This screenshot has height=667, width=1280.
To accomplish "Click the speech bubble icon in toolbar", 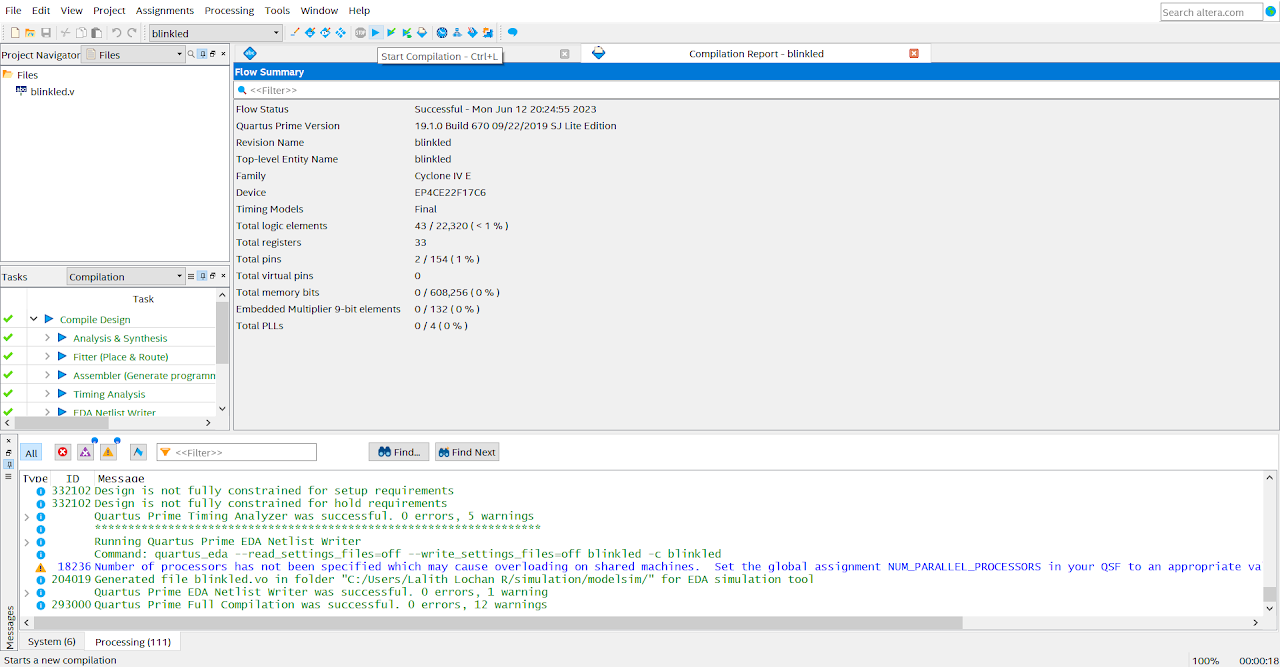I will point(513,33).
